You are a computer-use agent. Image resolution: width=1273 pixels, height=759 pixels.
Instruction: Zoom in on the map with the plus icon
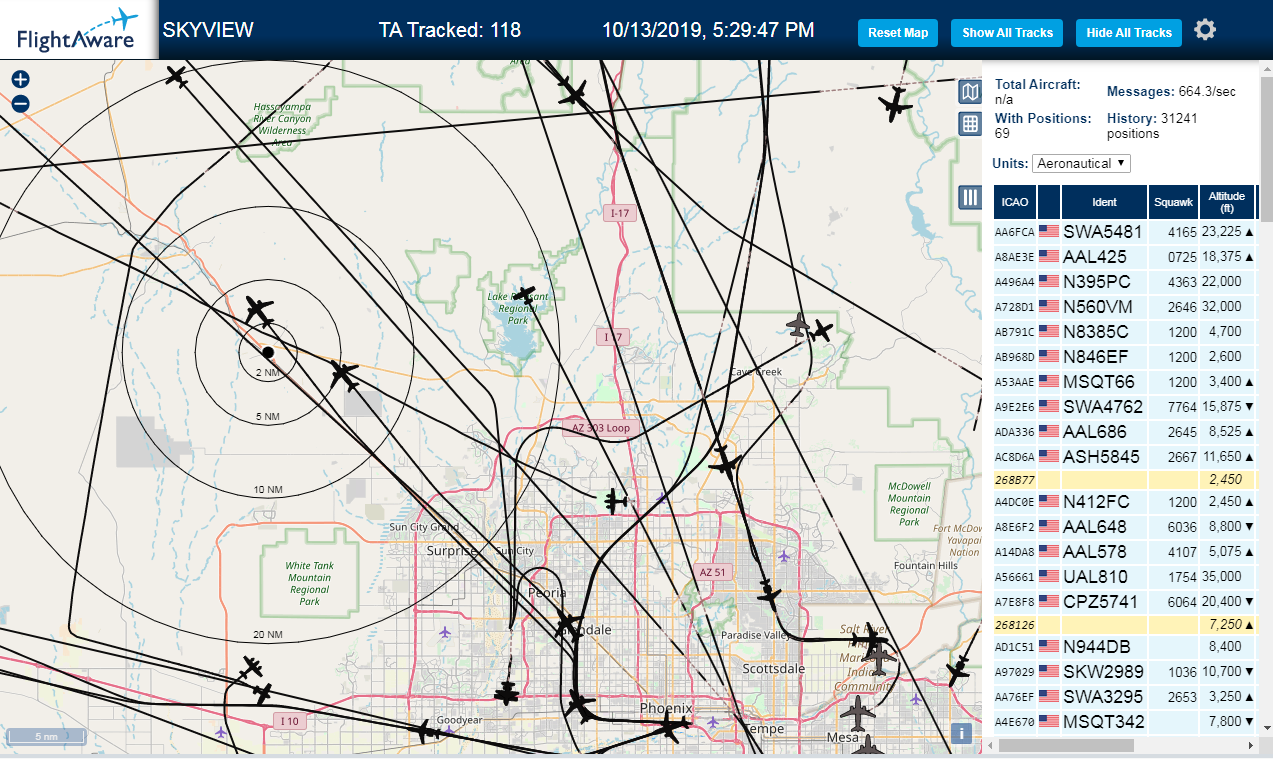[x=21, y=80]
